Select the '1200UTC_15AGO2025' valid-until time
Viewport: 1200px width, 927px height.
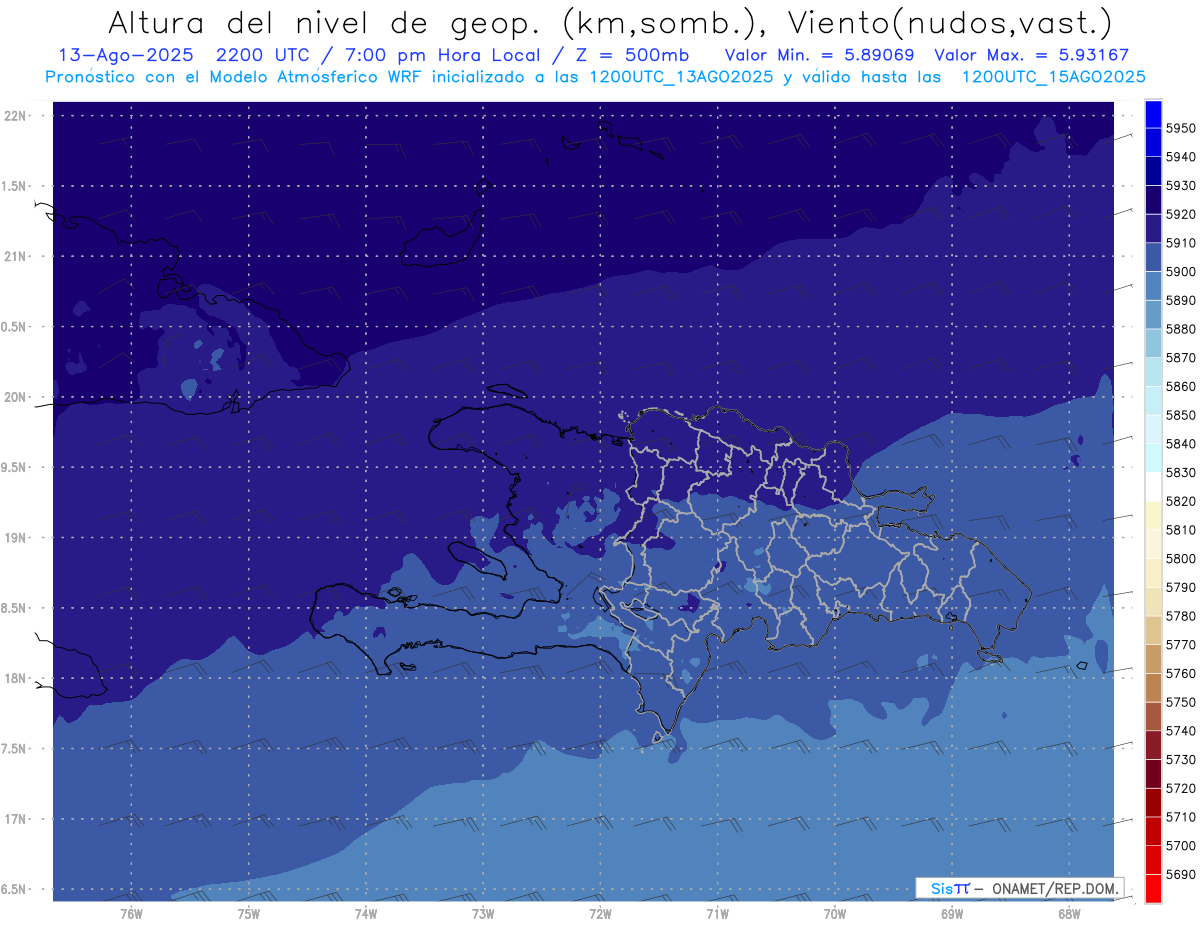pyautogui.click(x=1053, y=77)
